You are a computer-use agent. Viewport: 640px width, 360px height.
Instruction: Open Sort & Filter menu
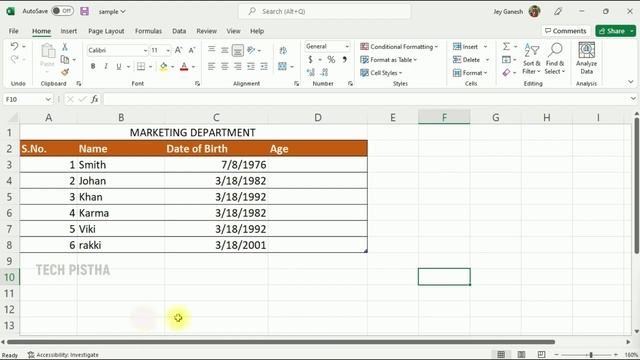point(531,58)
